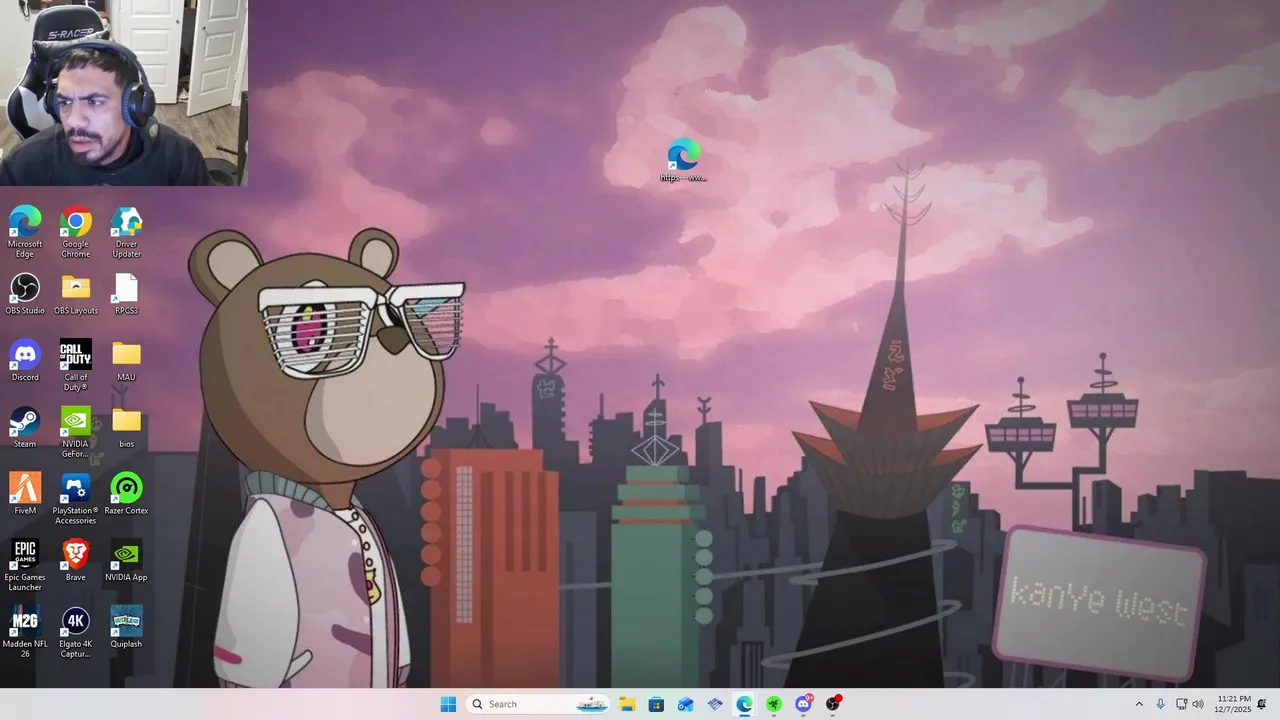Select the Madden NFL 26 icon
Image resolution: width=1280 pixels, height=720 pixels.
(x=25, y=632)
